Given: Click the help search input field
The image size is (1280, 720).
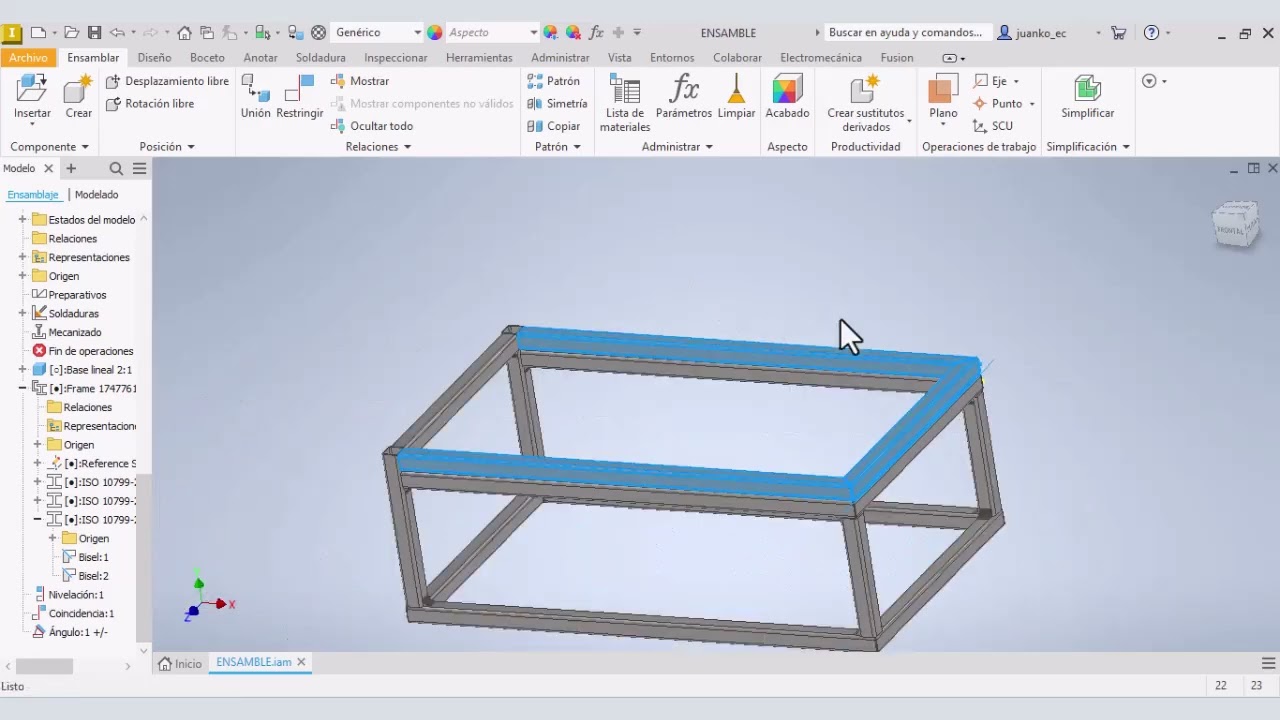Looking at the screenshot, I should coord(907,33).
